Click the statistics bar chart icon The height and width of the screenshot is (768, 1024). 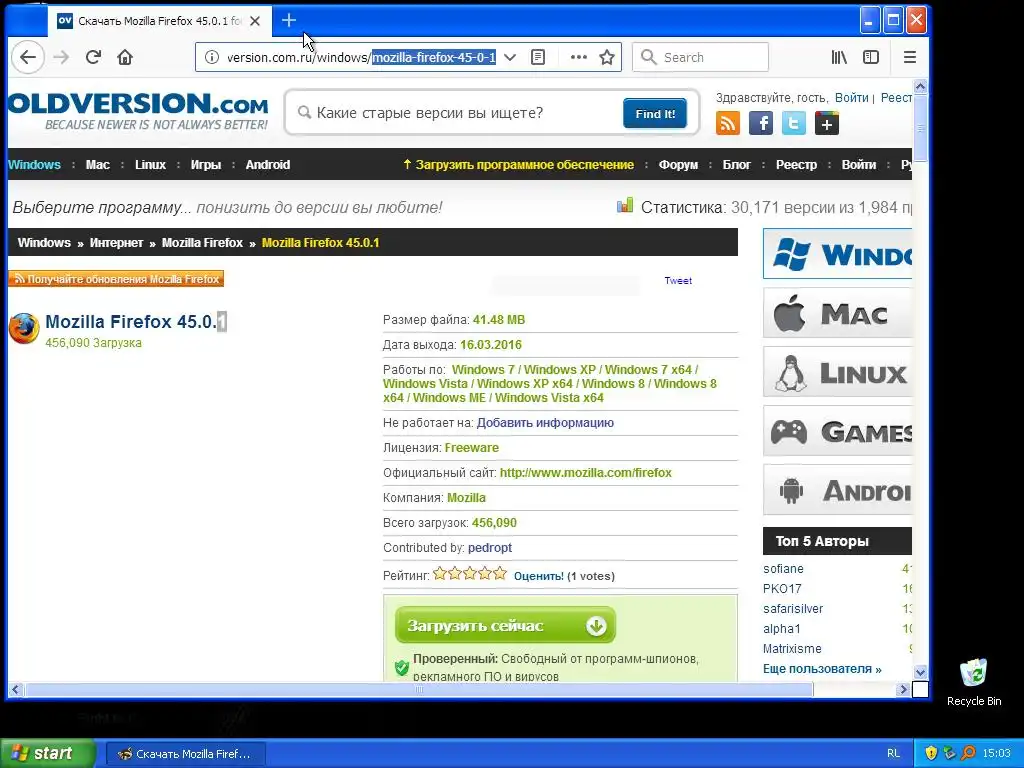point(625,206)
